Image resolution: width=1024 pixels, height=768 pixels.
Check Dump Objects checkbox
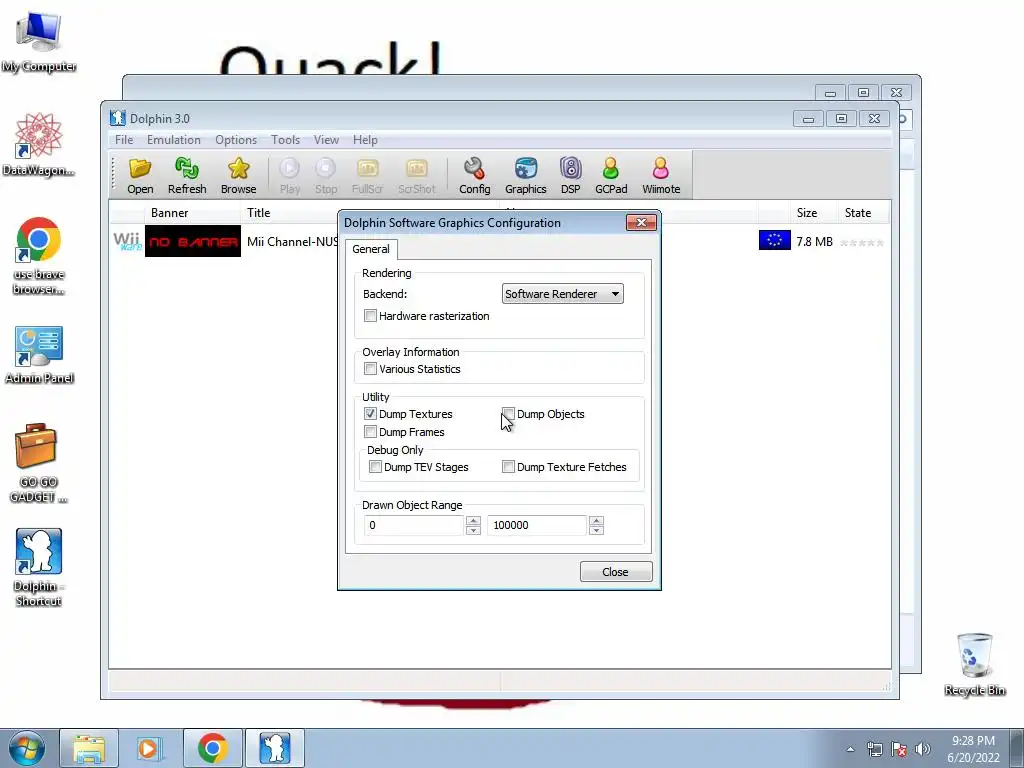(508, 414)
